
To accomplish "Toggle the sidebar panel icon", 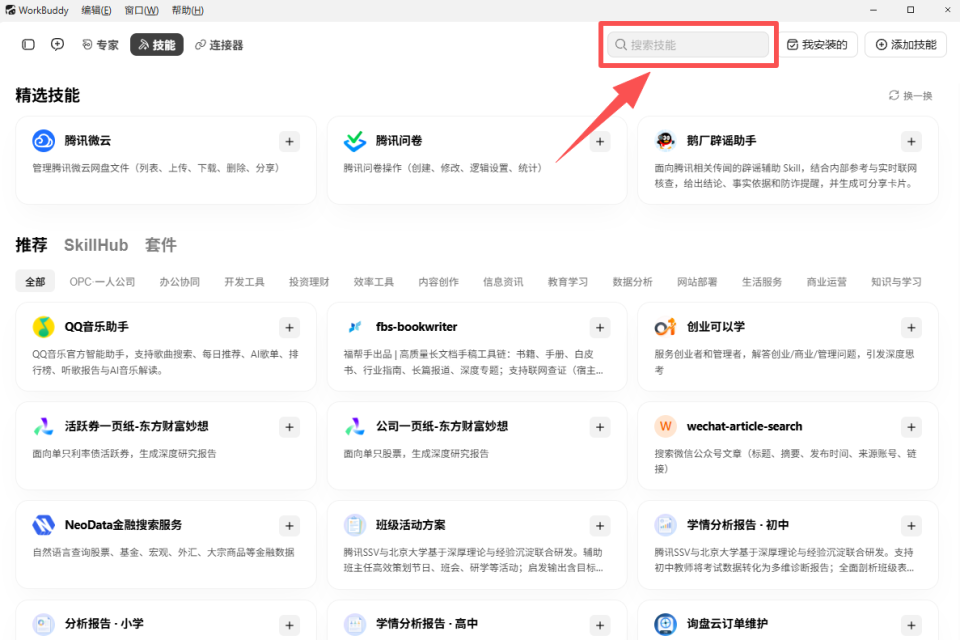I will pyautogui.click(x=28, y=45).
